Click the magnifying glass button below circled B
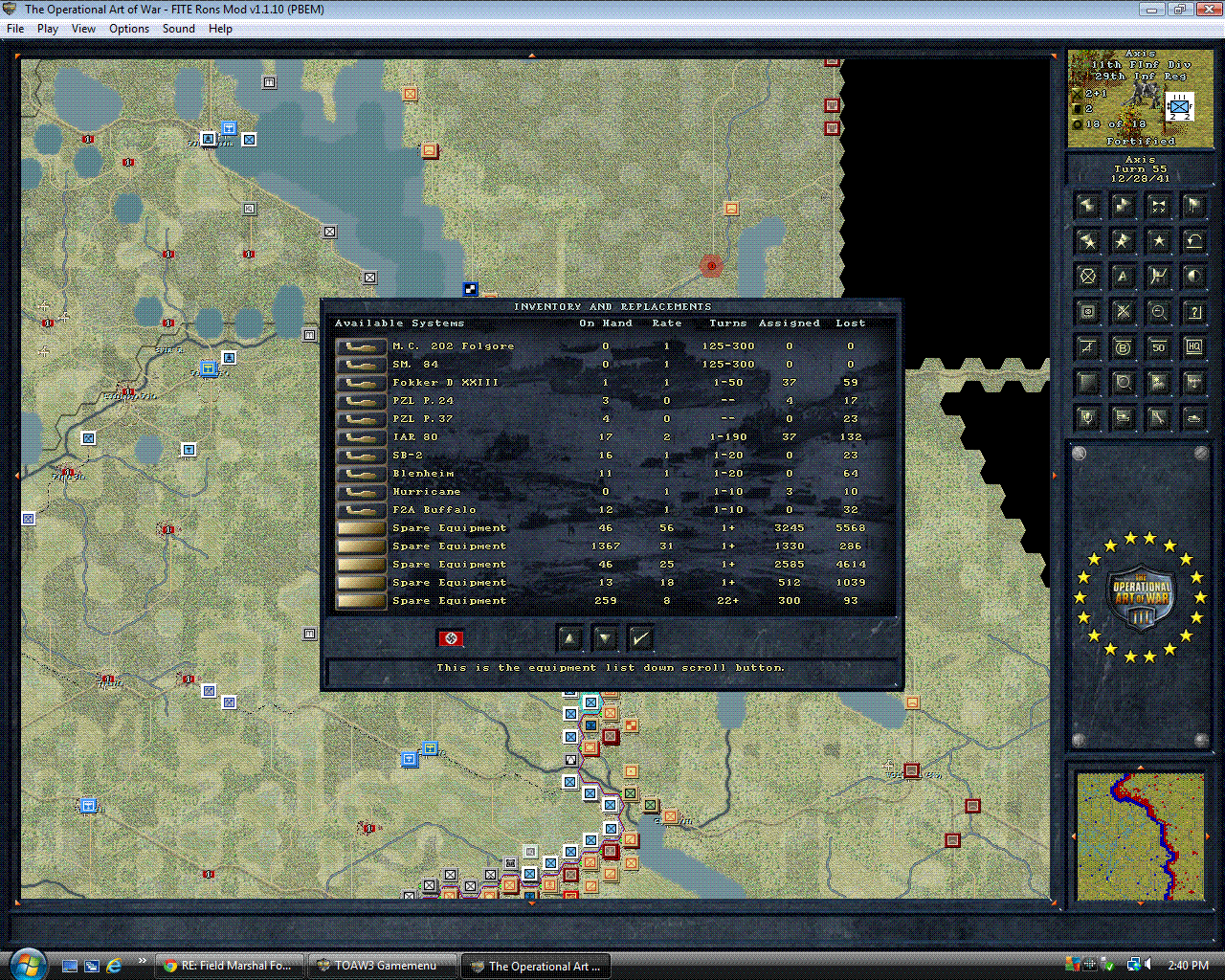This screenshot has width=1225, height=980. pos(1123,382)
